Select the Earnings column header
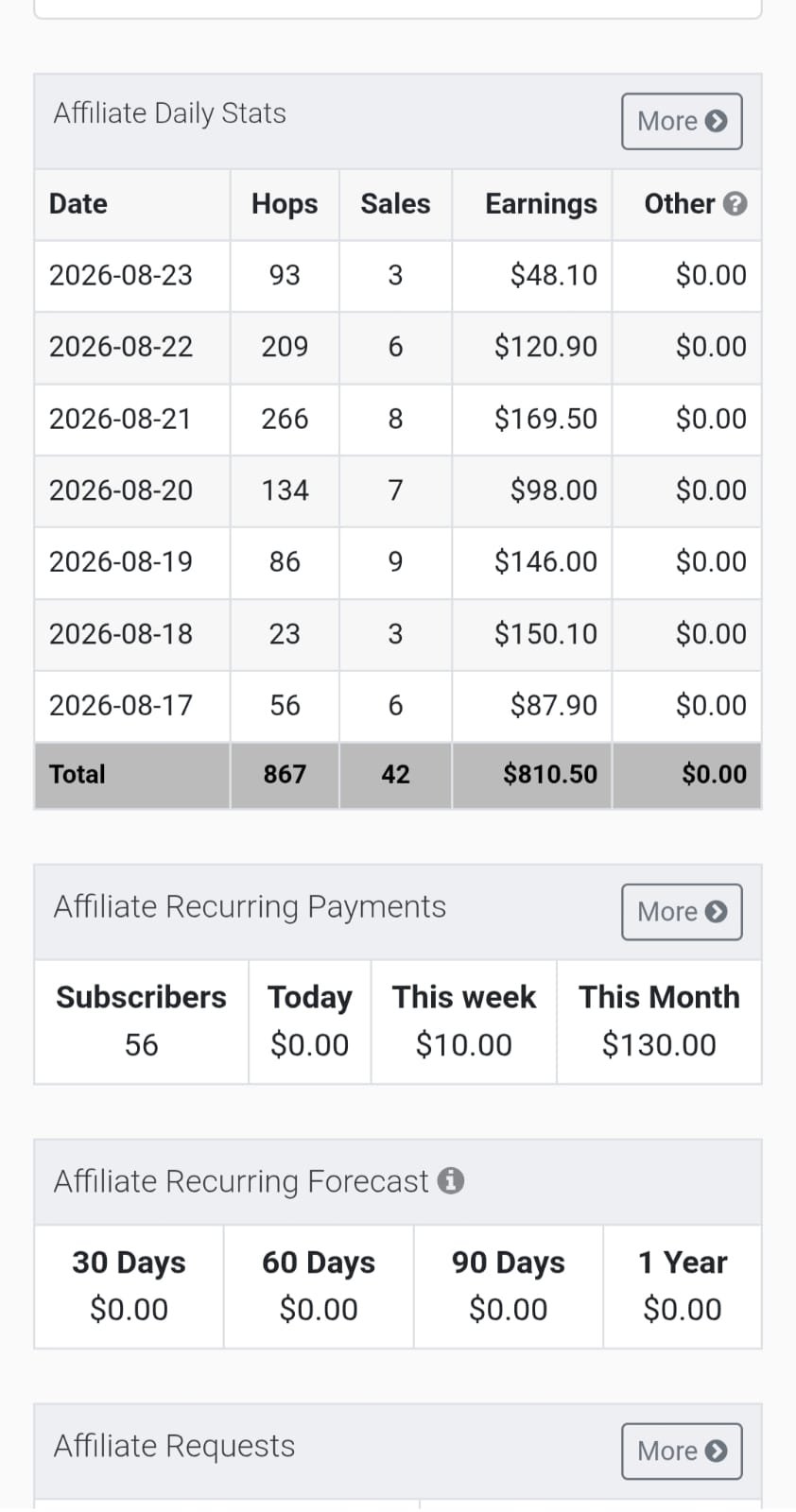This screenshot has height=1512, width=796. pos(541,204)
